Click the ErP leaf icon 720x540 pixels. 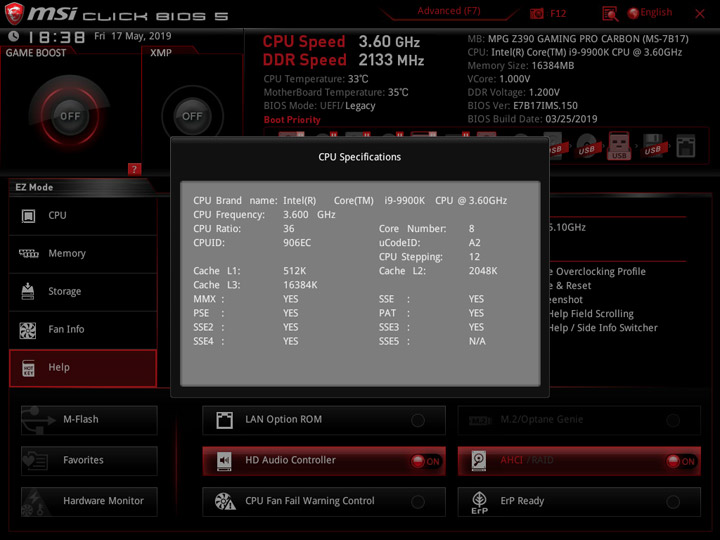coord(479,502)
